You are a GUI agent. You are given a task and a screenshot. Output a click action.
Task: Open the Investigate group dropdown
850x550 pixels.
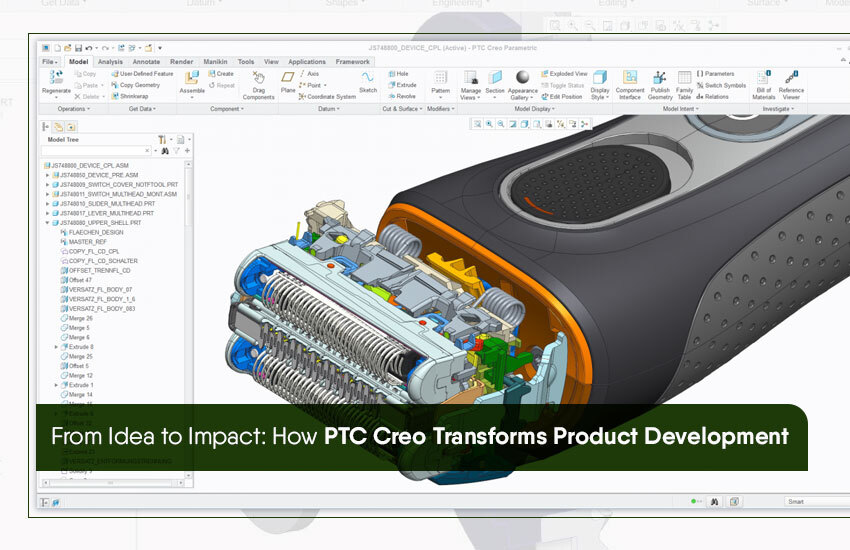(x=778, y=109)
